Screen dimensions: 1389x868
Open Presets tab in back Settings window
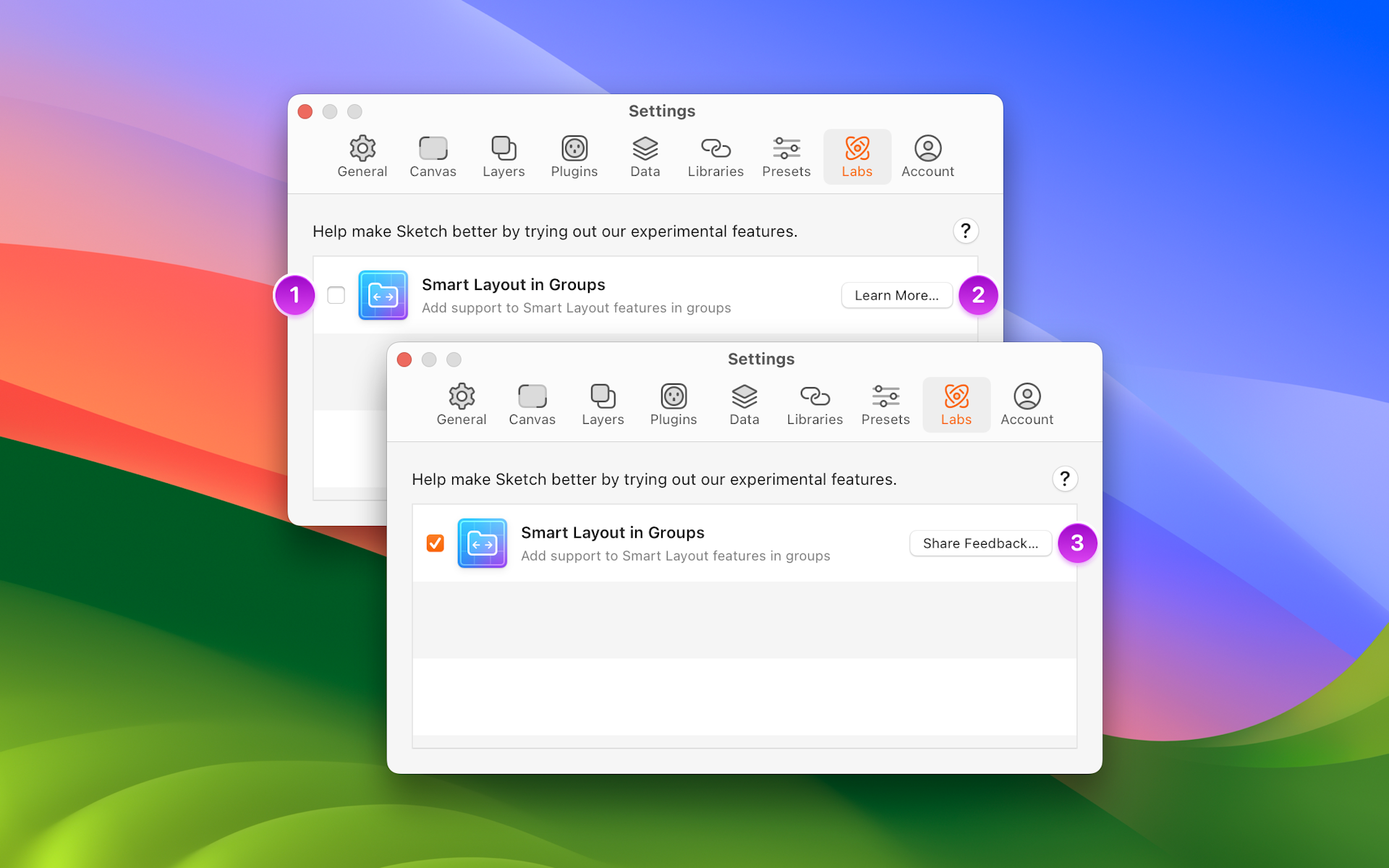coord(786,156)
